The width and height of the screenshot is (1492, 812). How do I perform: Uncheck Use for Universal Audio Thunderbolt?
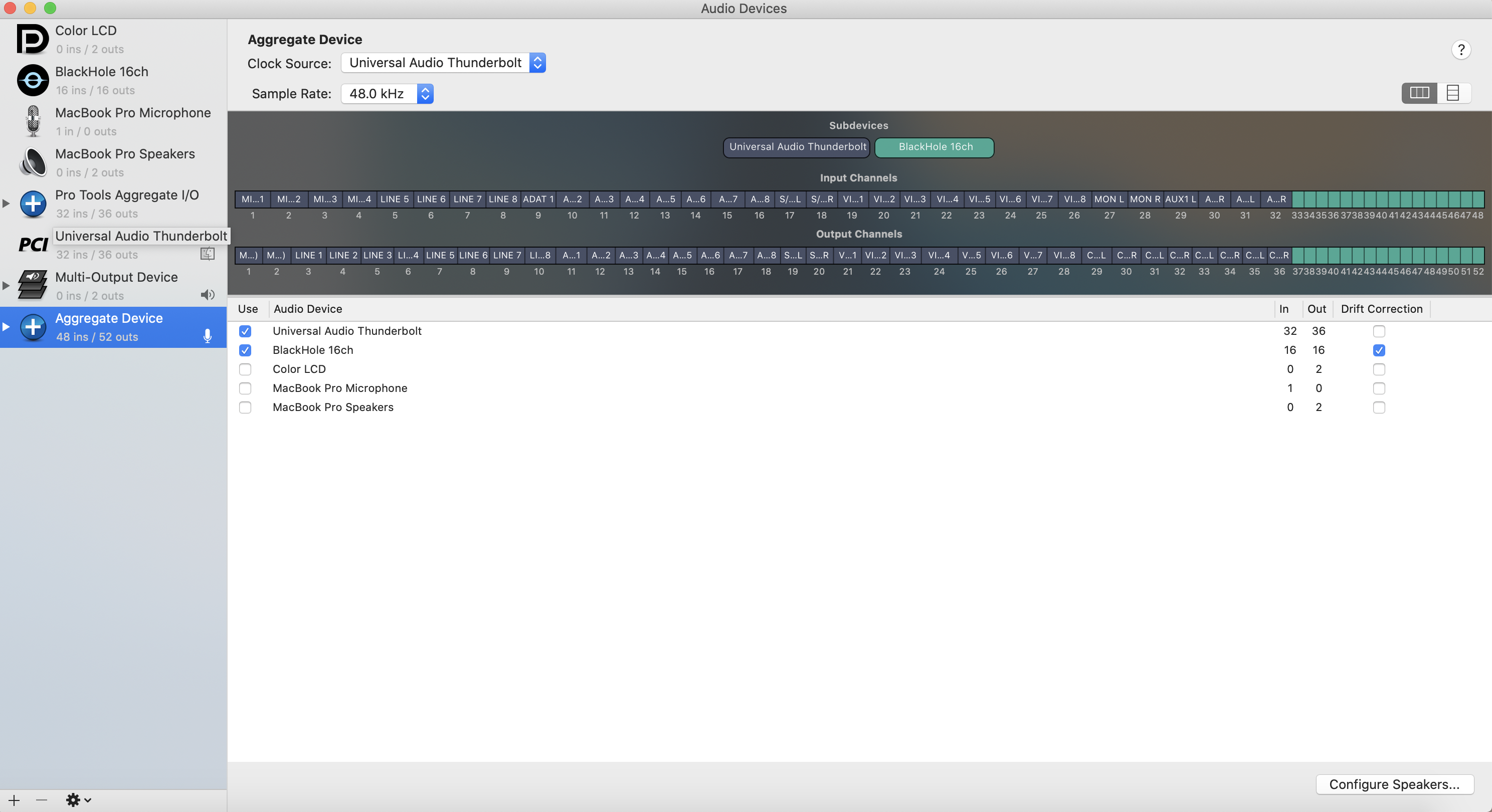[245, 331]
